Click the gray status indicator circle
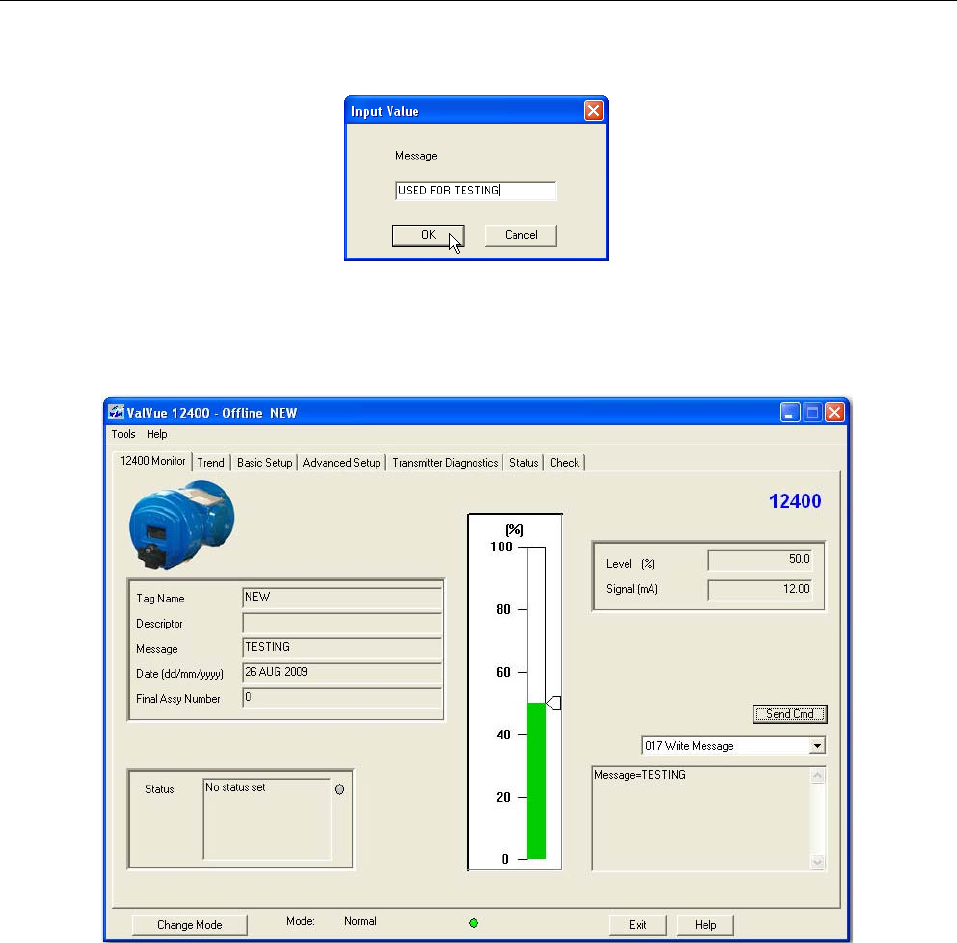Image resolution: width=957 pixels, height=943 pixels. (339, 789)
